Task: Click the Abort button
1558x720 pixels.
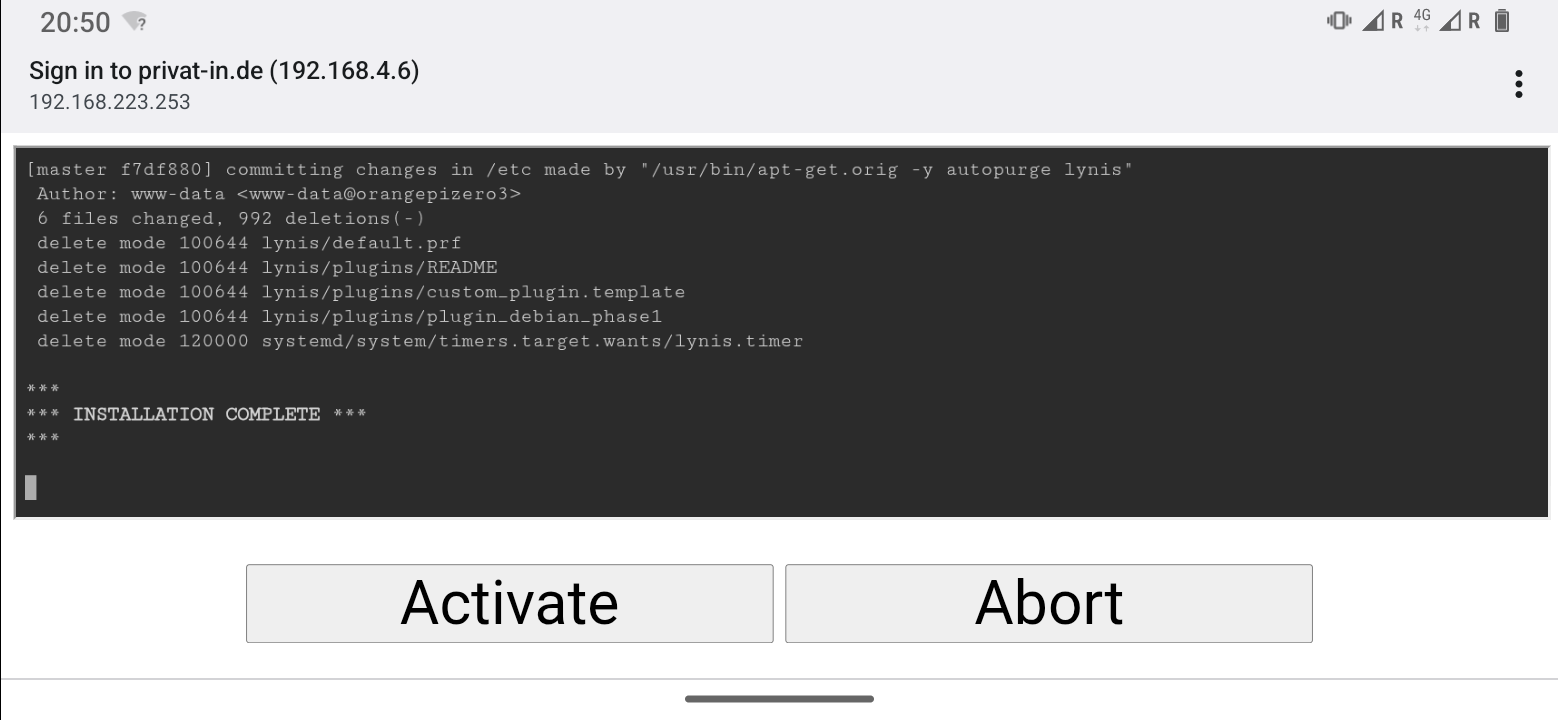Action: (1048, 603)
